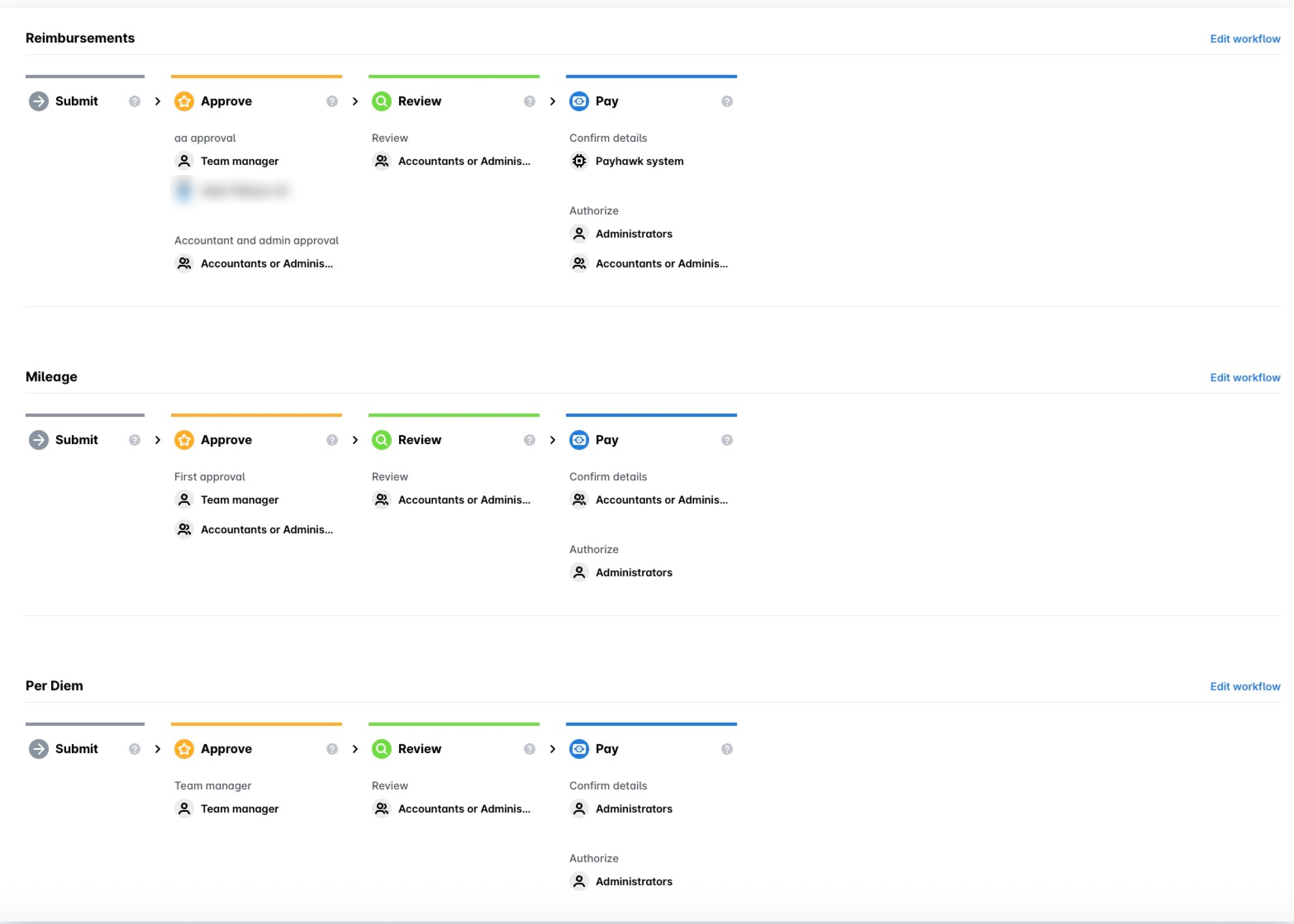Click the Reimbursements section heading

80,38
